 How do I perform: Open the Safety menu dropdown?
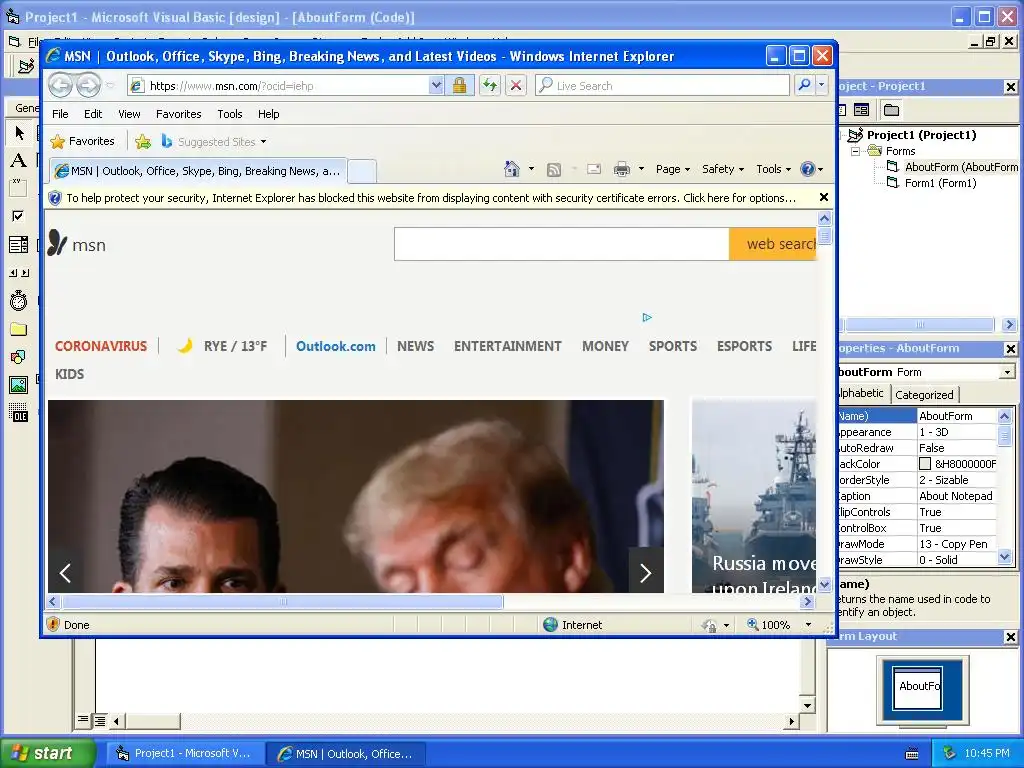(x=722, y=169)
